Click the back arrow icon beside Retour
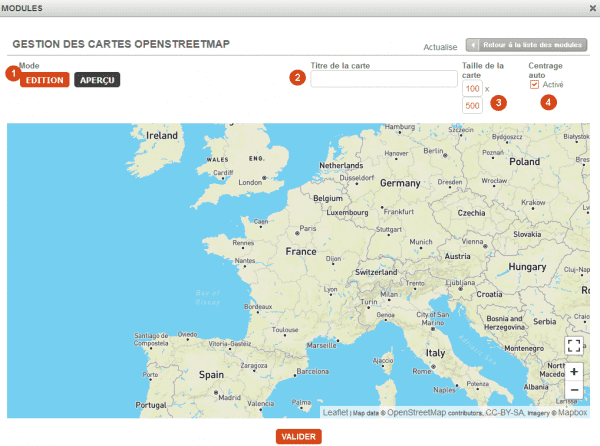Image resolution: width=600 pixels, height=446 pixels. [x=473, y=46]
